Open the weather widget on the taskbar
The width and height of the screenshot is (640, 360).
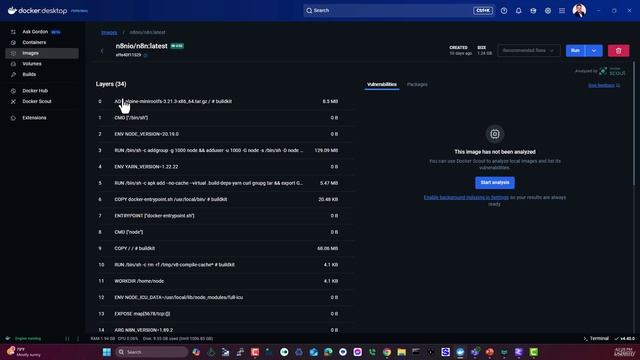pyautogui.click(x=24, y=352)
